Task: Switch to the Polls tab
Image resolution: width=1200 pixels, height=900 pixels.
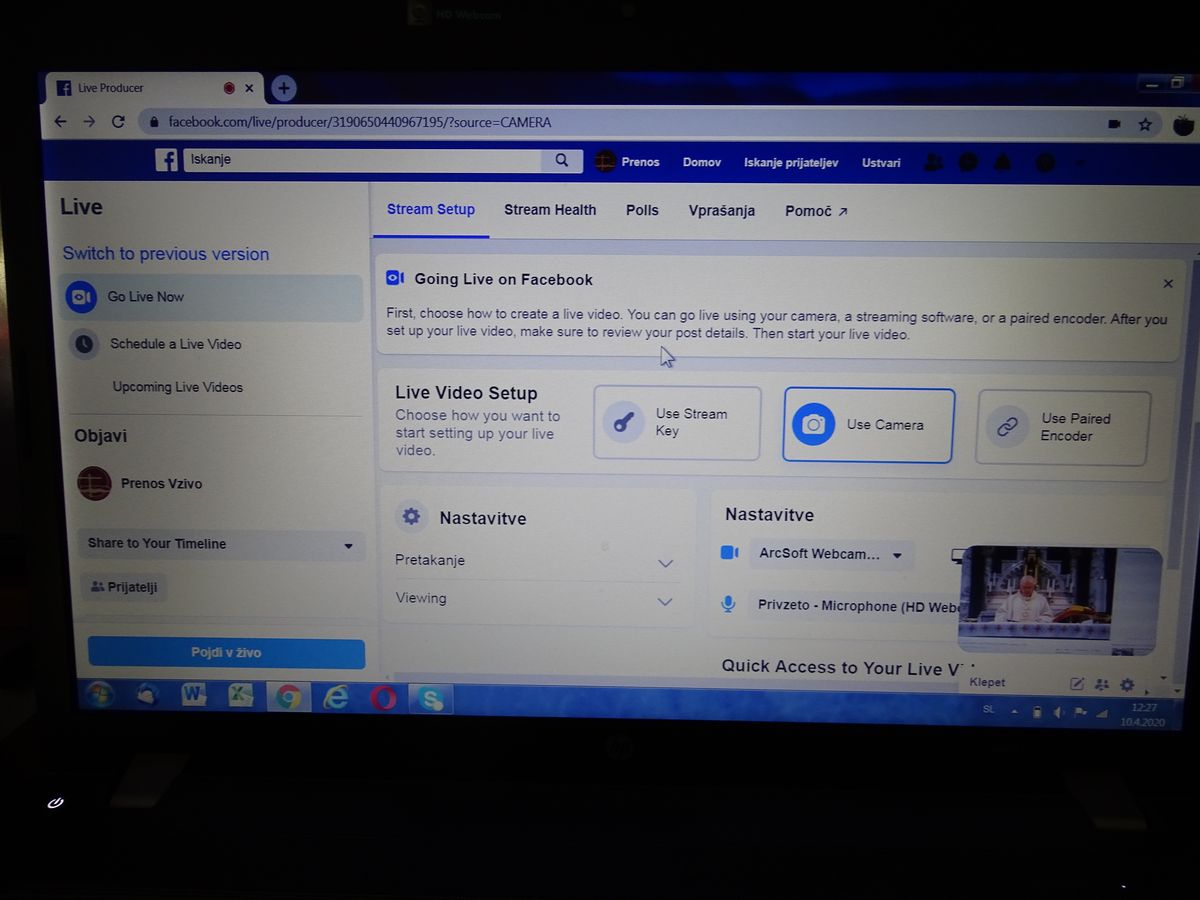Action: [642, 210]
